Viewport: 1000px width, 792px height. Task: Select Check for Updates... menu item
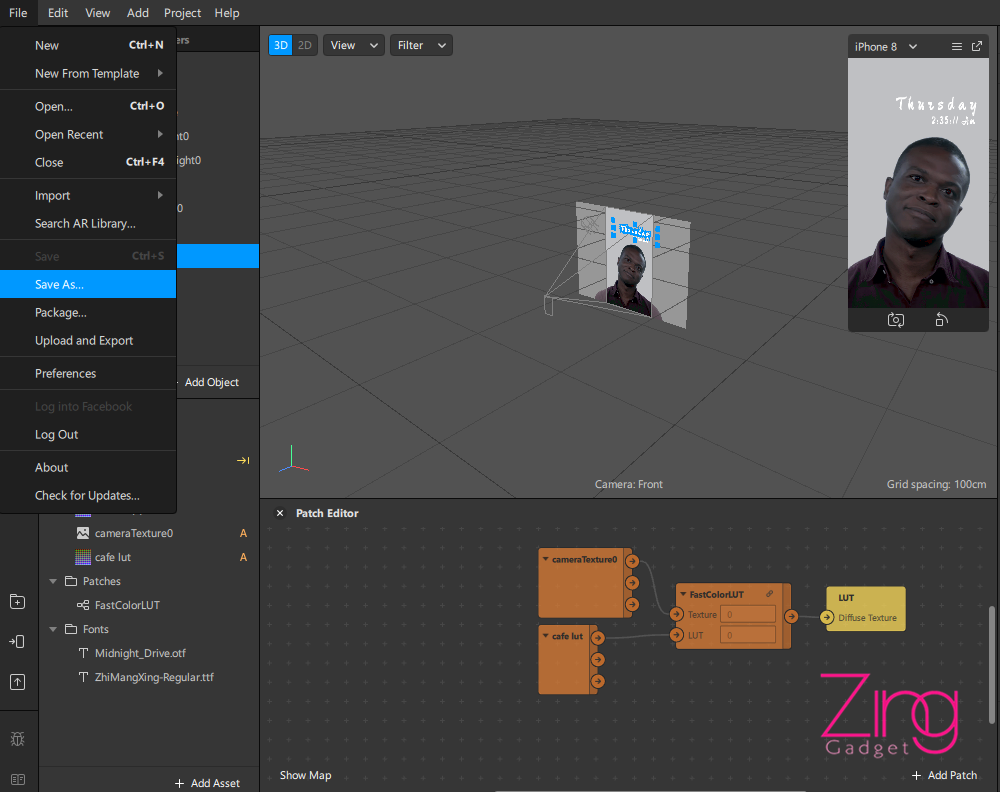(88, 495)
